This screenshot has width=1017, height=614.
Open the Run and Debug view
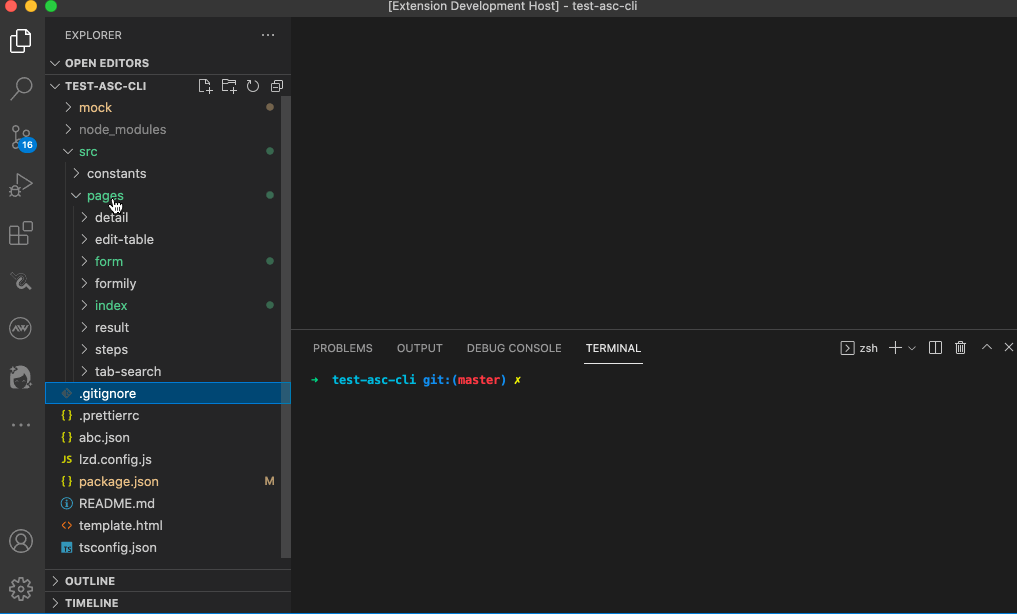click(21, 185)
